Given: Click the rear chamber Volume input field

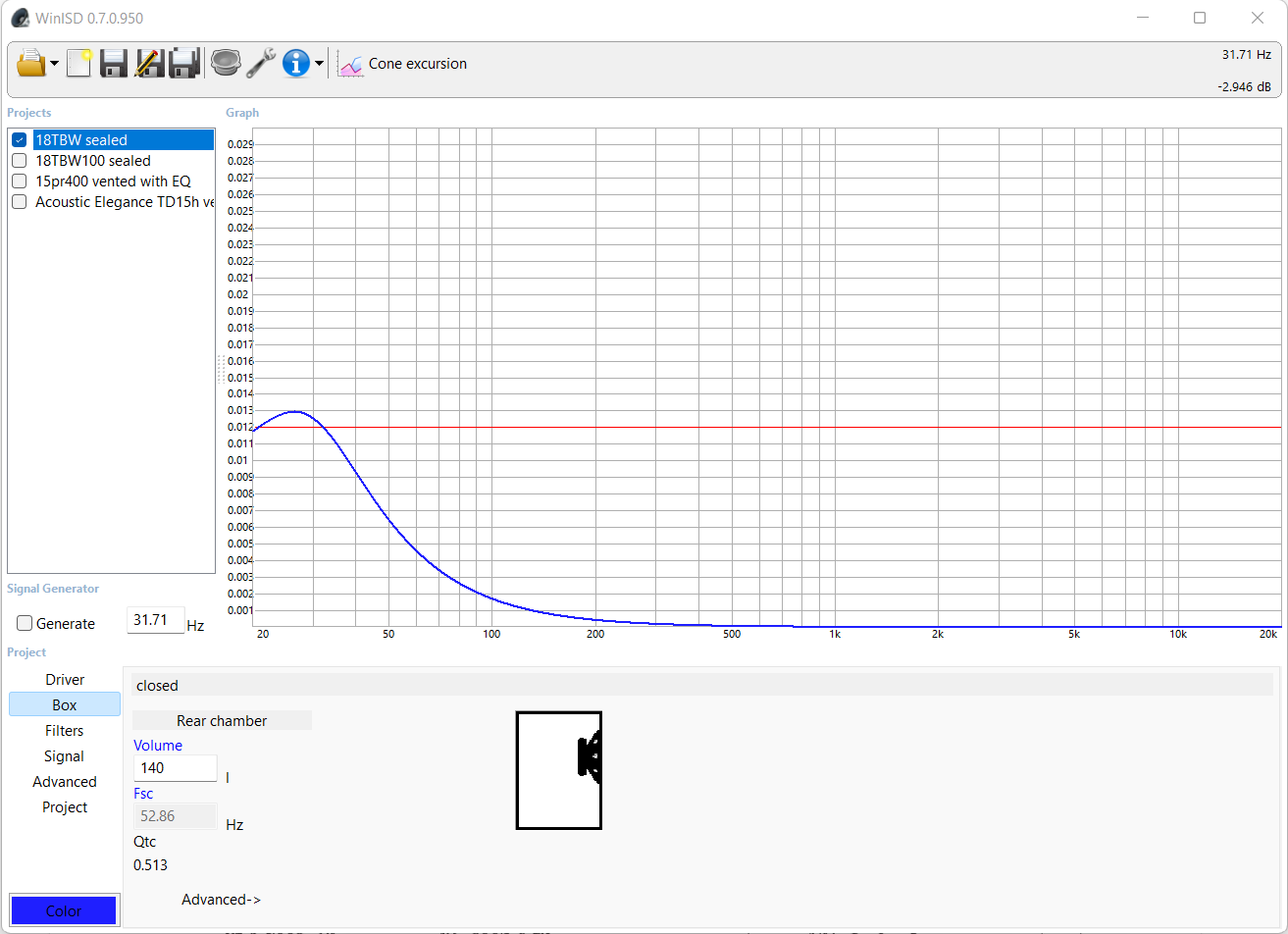Looking at the screenshot, I should pos(175,768).
